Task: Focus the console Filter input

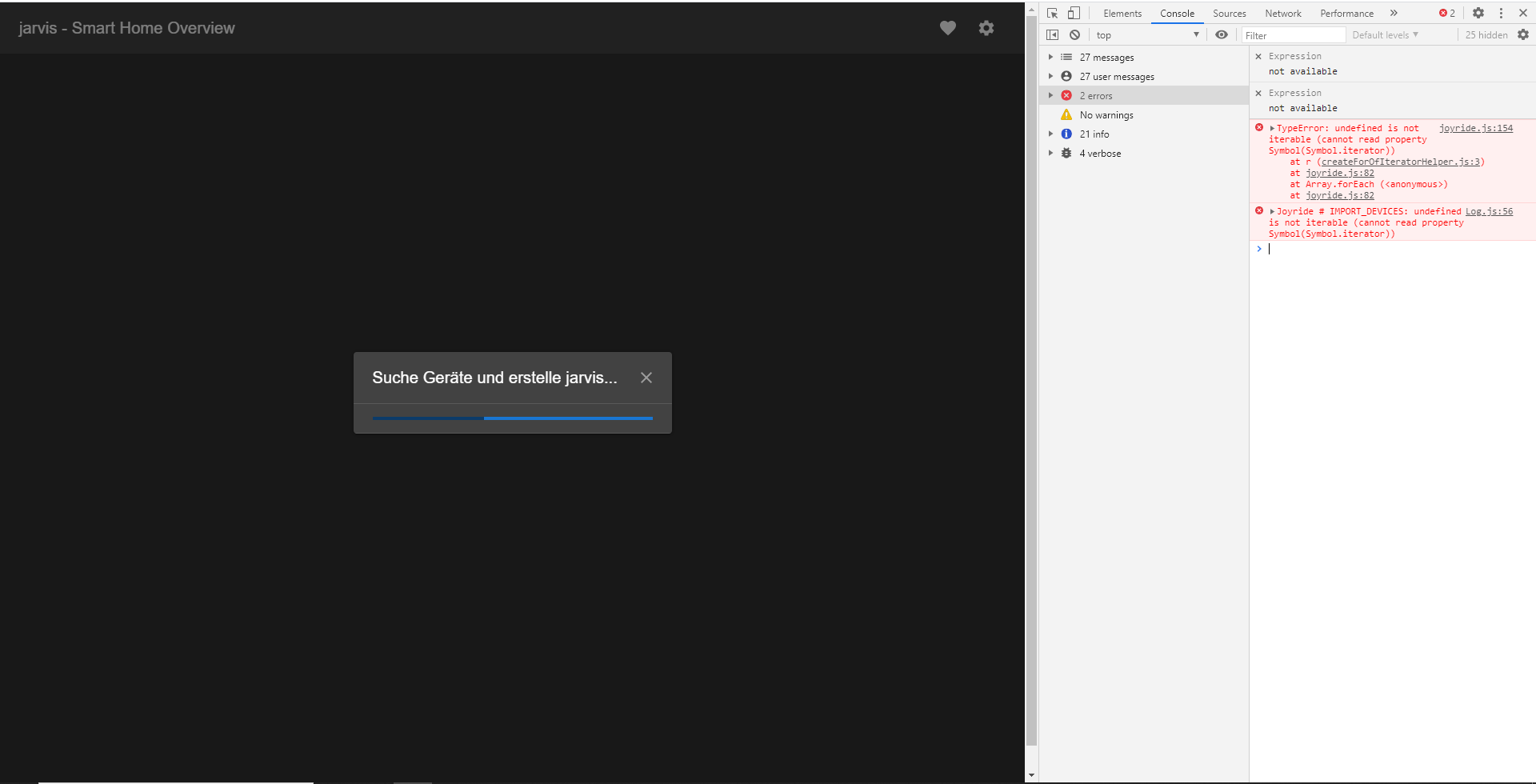Action: (x=1294, y=35)
